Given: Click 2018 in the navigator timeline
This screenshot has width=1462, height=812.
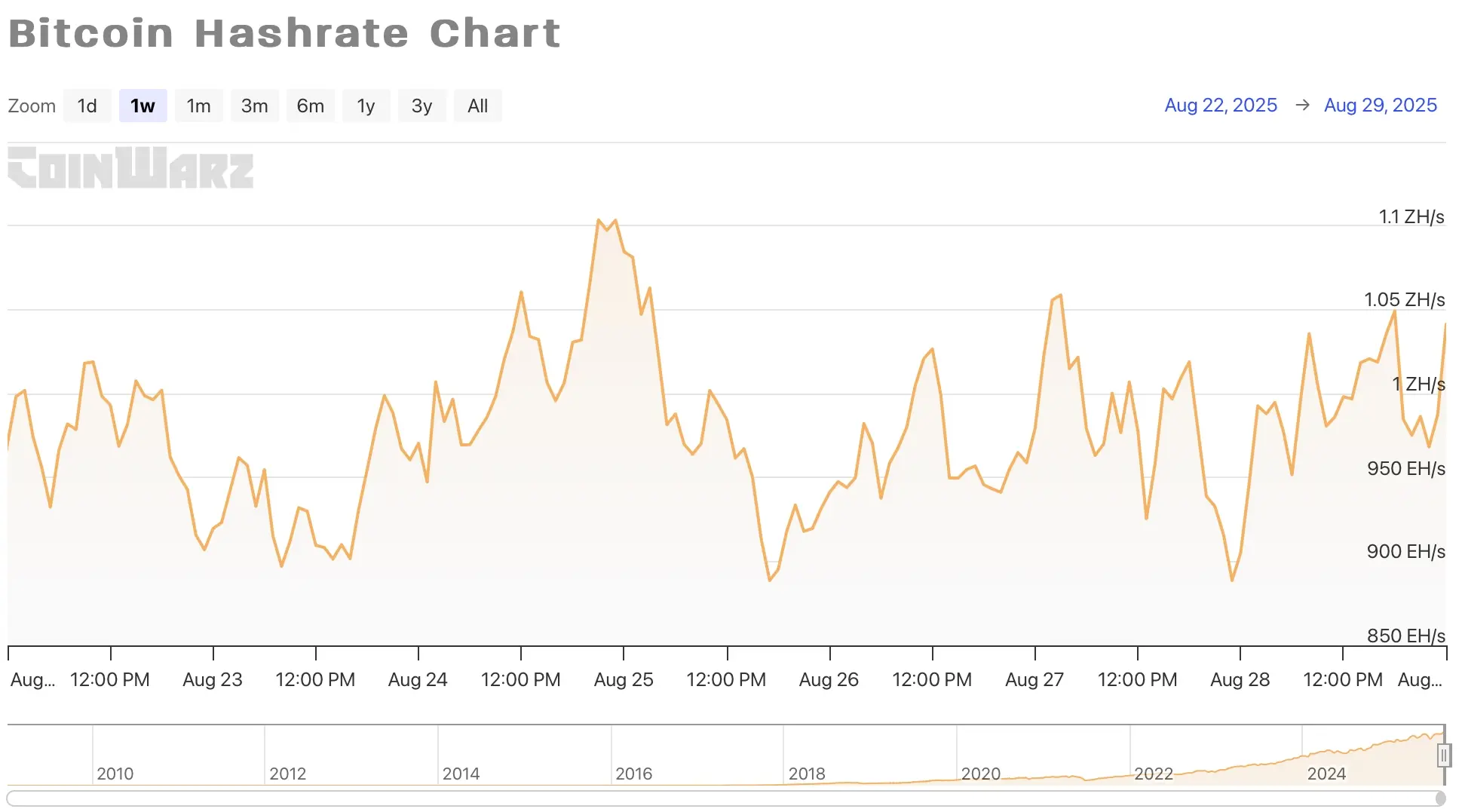Looking at the screenshot, I should [806, 774].
